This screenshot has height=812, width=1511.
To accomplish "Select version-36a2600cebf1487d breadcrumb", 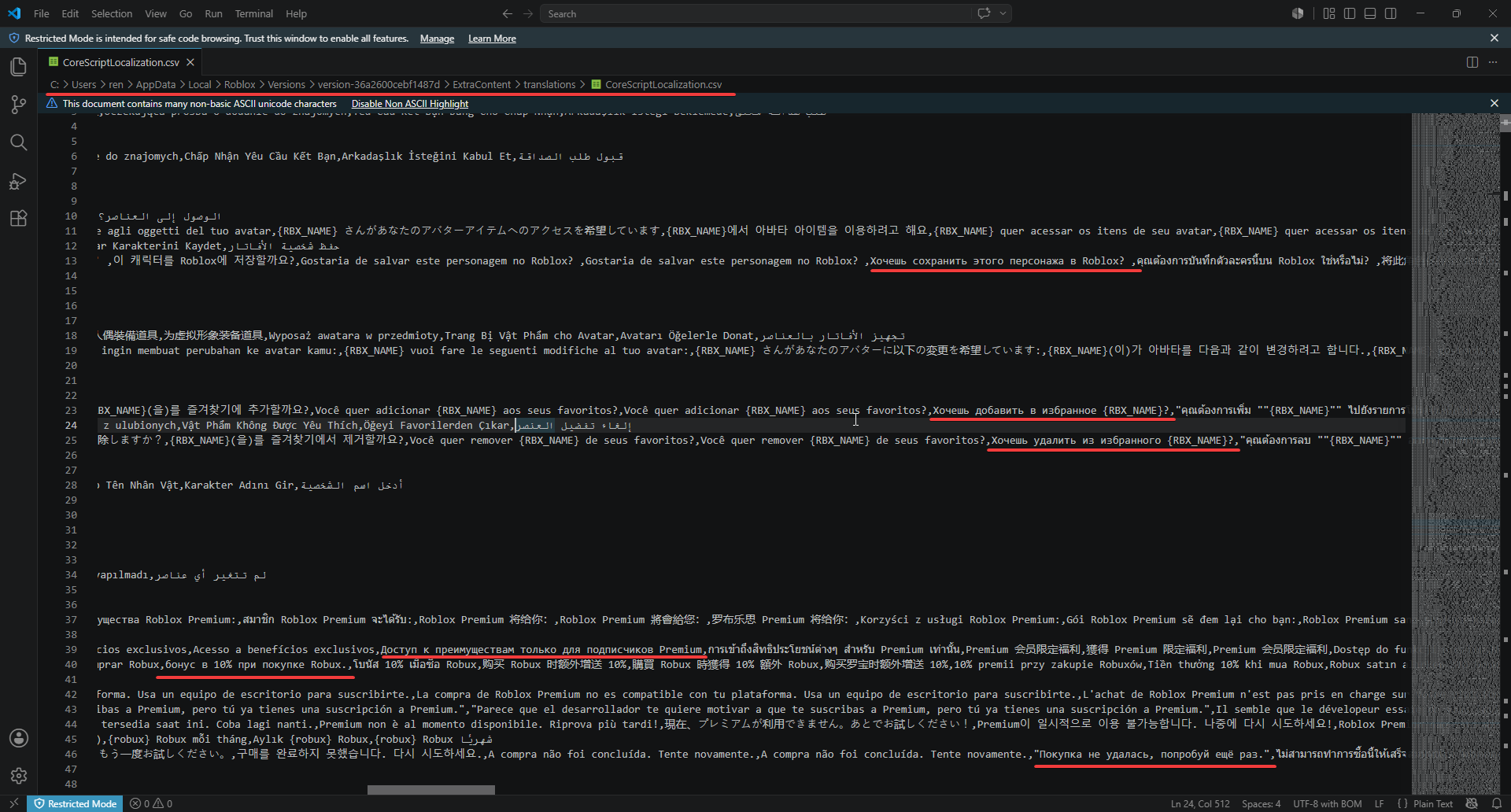I will click(x=379, y=84).
